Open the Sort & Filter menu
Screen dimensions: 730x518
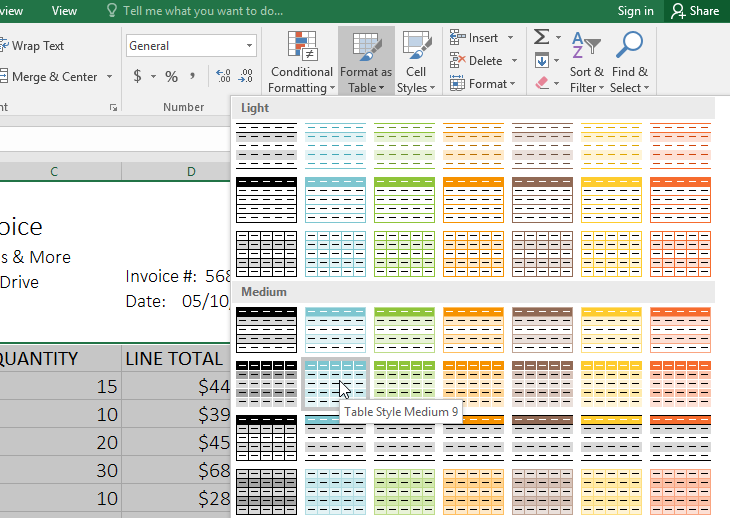click(586, 62)
